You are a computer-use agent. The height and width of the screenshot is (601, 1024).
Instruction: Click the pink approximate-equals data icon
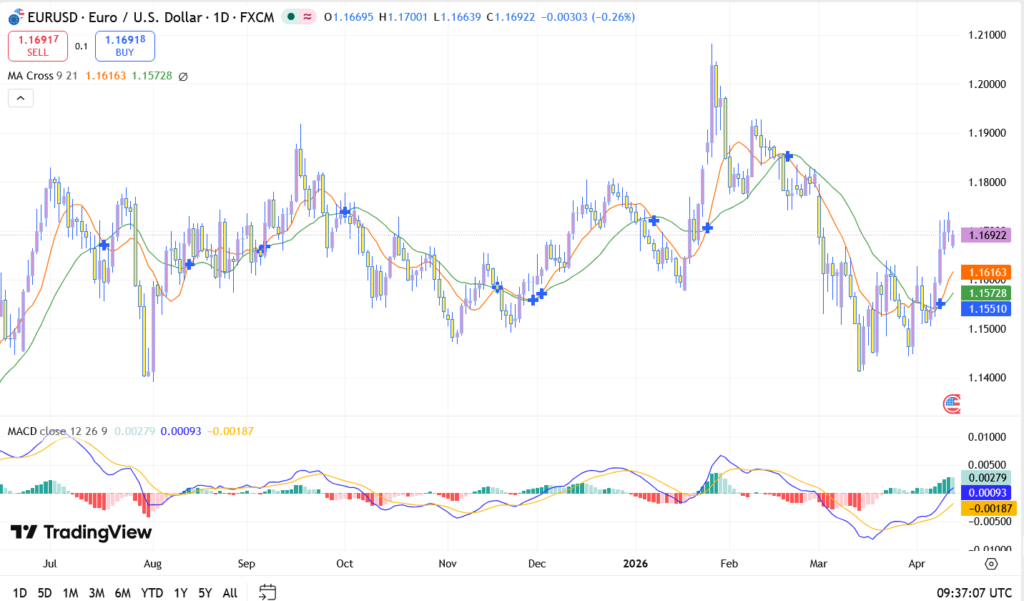click(x=307, y=17)
